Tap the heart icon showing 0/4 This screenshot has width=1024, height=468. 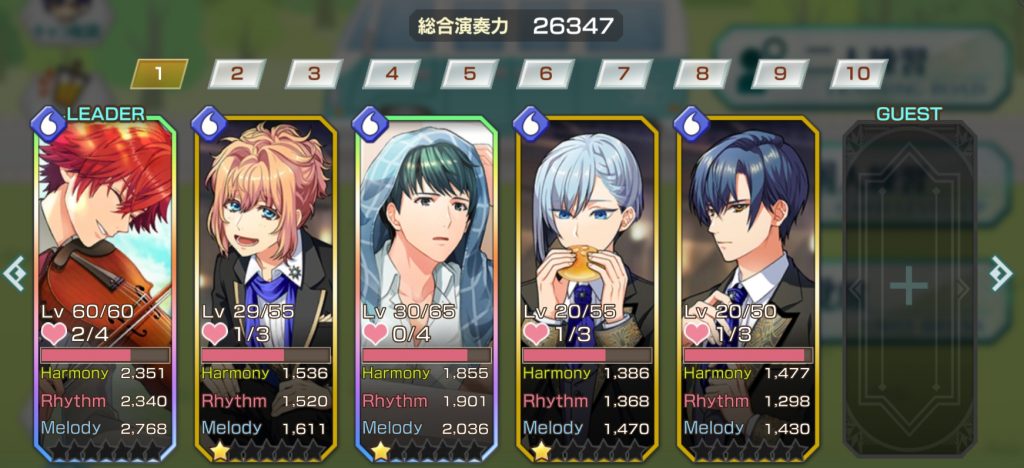pyautogui.click(x=375, y=334)
